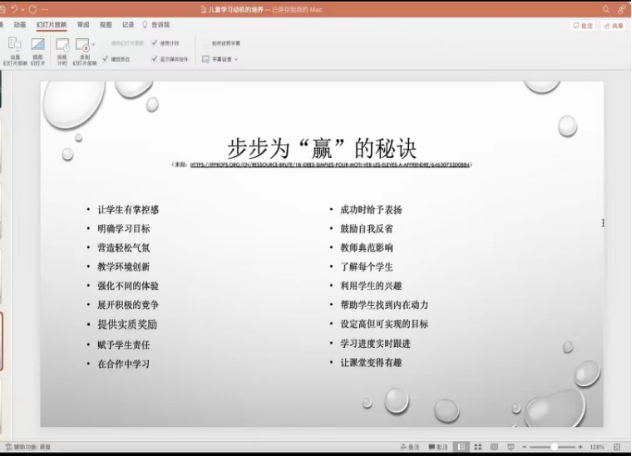Open the Record Slide Show dropdown arrow
Image resolution: width=632 pixels, height=457 pixels.
[93, 46]
